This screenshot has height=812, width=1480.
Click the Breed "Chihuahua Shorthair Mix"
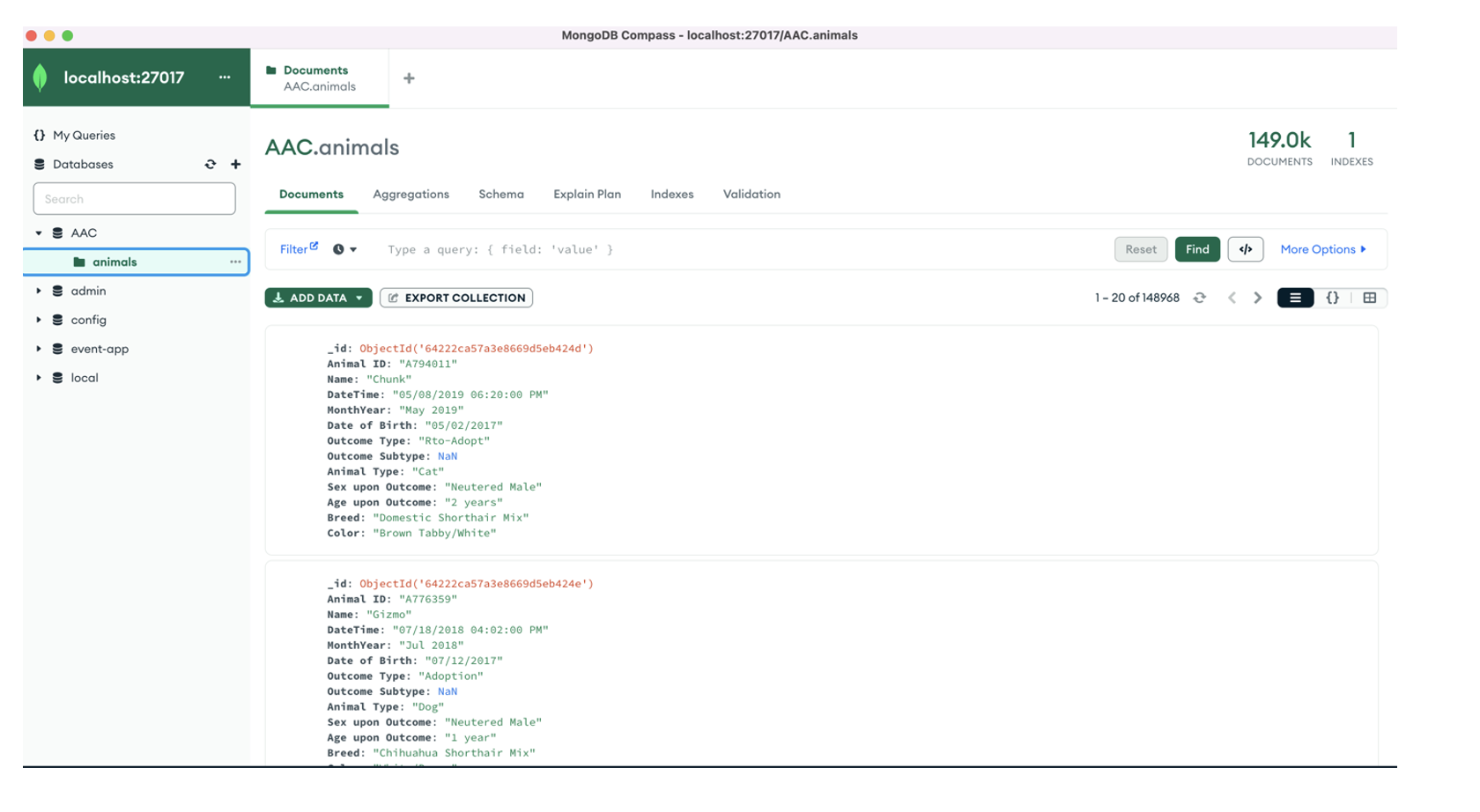tap(454, 754)
